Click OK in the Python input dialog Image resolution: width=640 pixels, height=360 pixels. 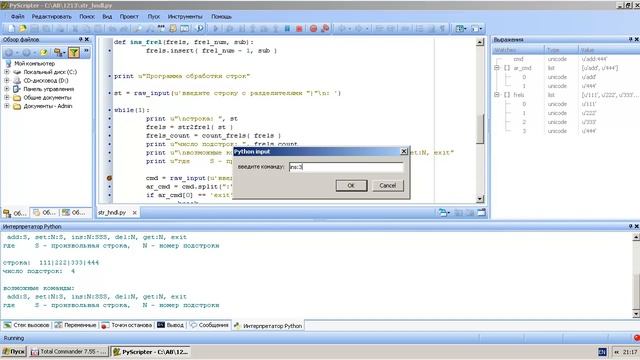351,185
